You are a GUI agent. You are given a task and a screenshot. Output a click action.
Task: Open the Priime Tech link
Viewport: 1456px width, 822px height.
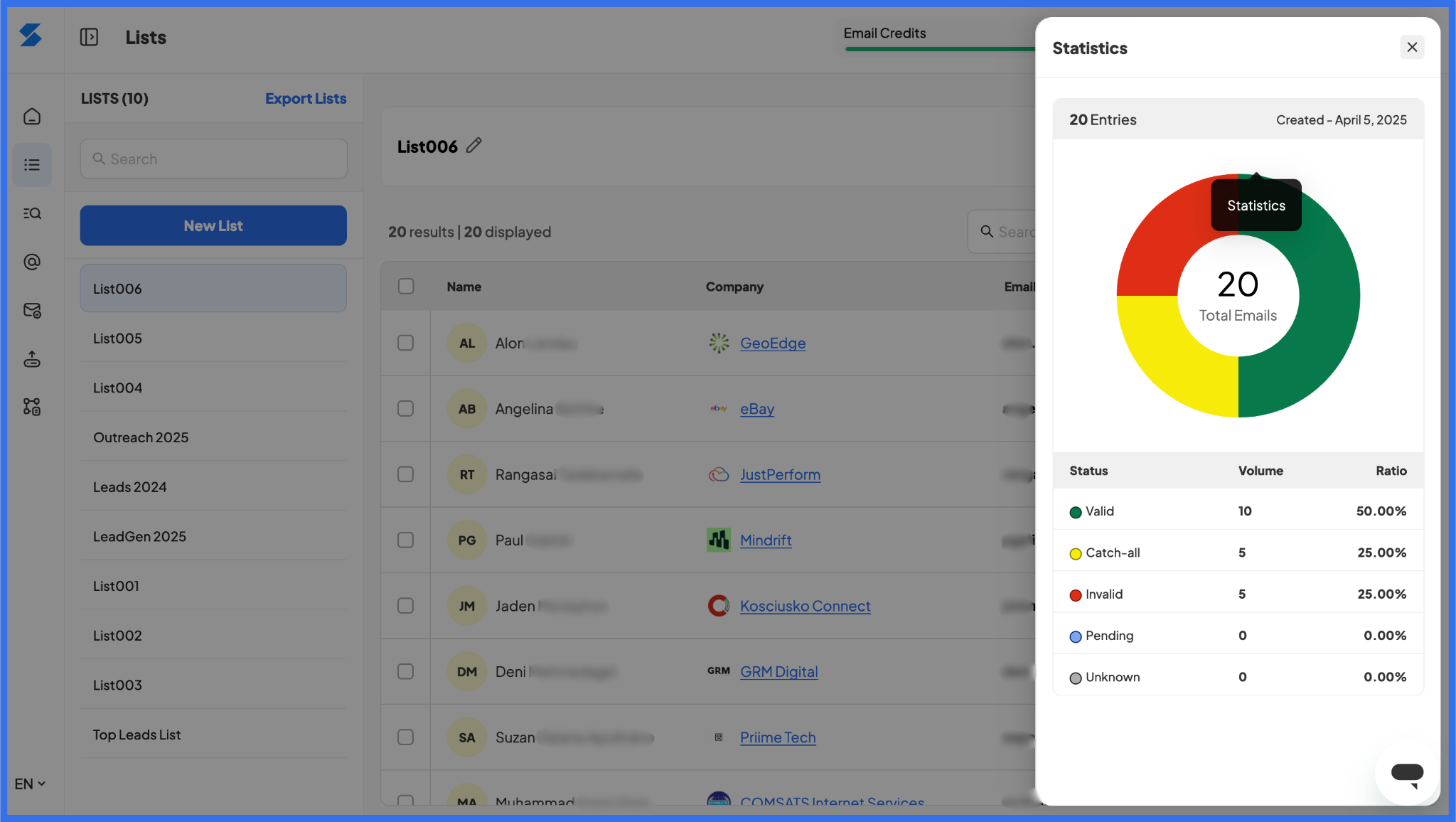(778, 737)
